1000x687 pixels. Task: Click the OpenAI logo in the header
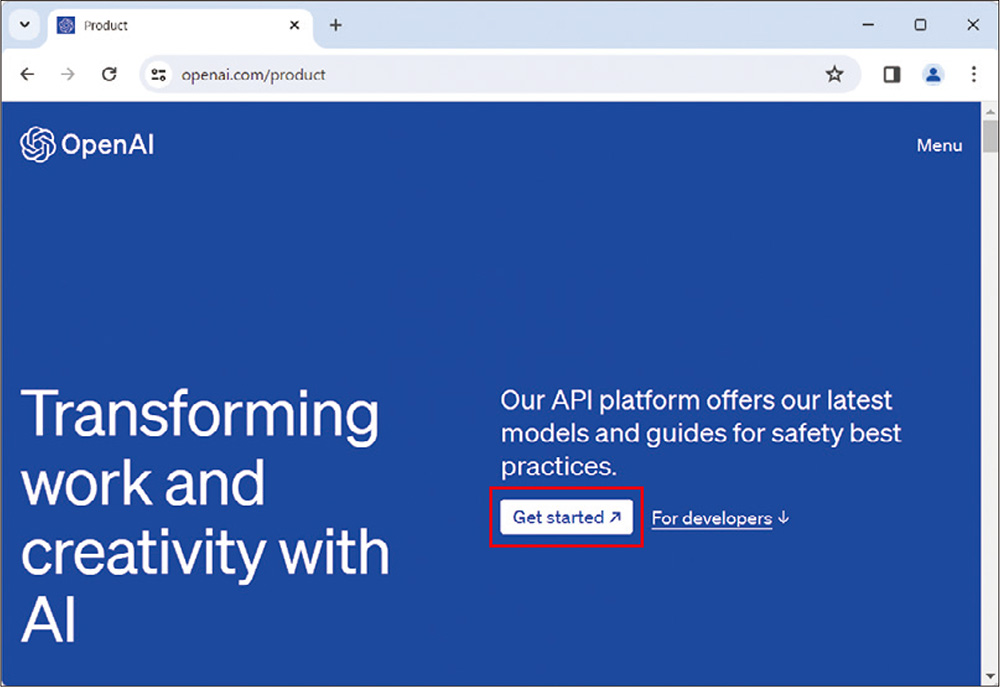[x=86, y=144]
